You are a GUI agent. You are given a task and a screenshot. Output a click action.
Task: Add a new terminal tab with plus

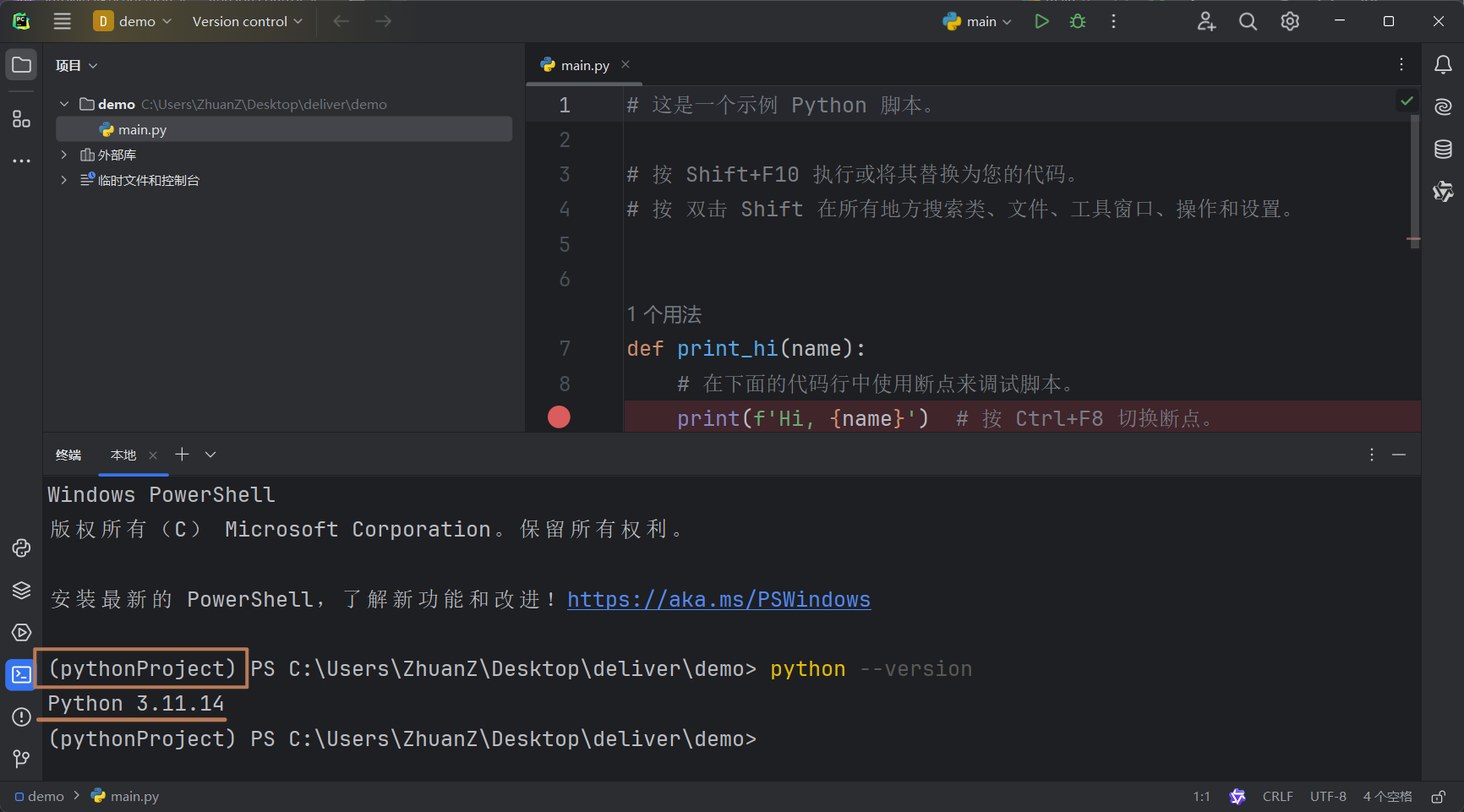click(182, 455)
